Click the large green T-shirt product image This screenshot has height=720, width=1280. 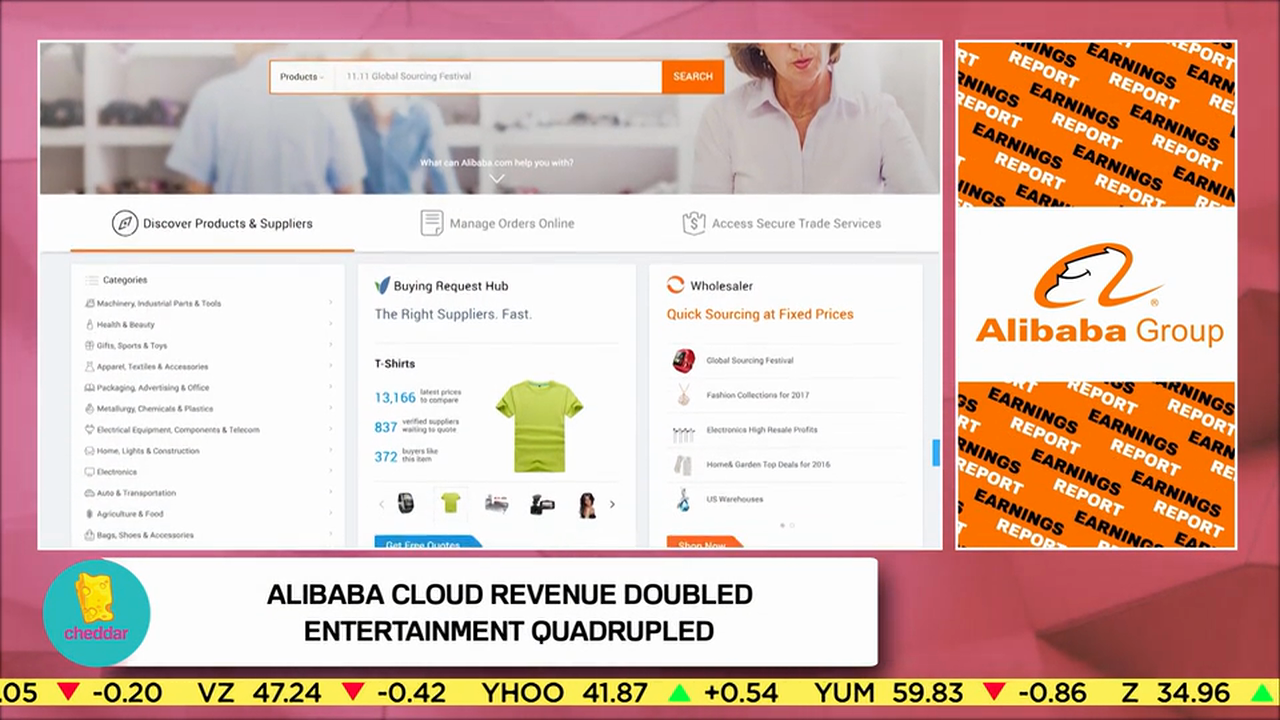click(x=539, y=424)
